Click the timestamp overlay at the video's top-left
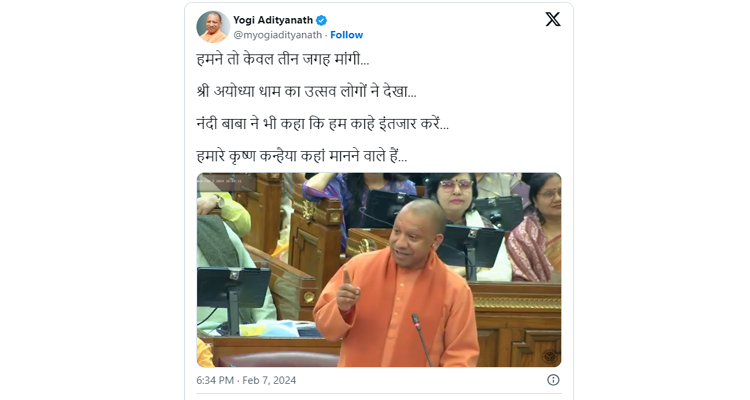Screen dimensions: 750x400 point(221,181)
